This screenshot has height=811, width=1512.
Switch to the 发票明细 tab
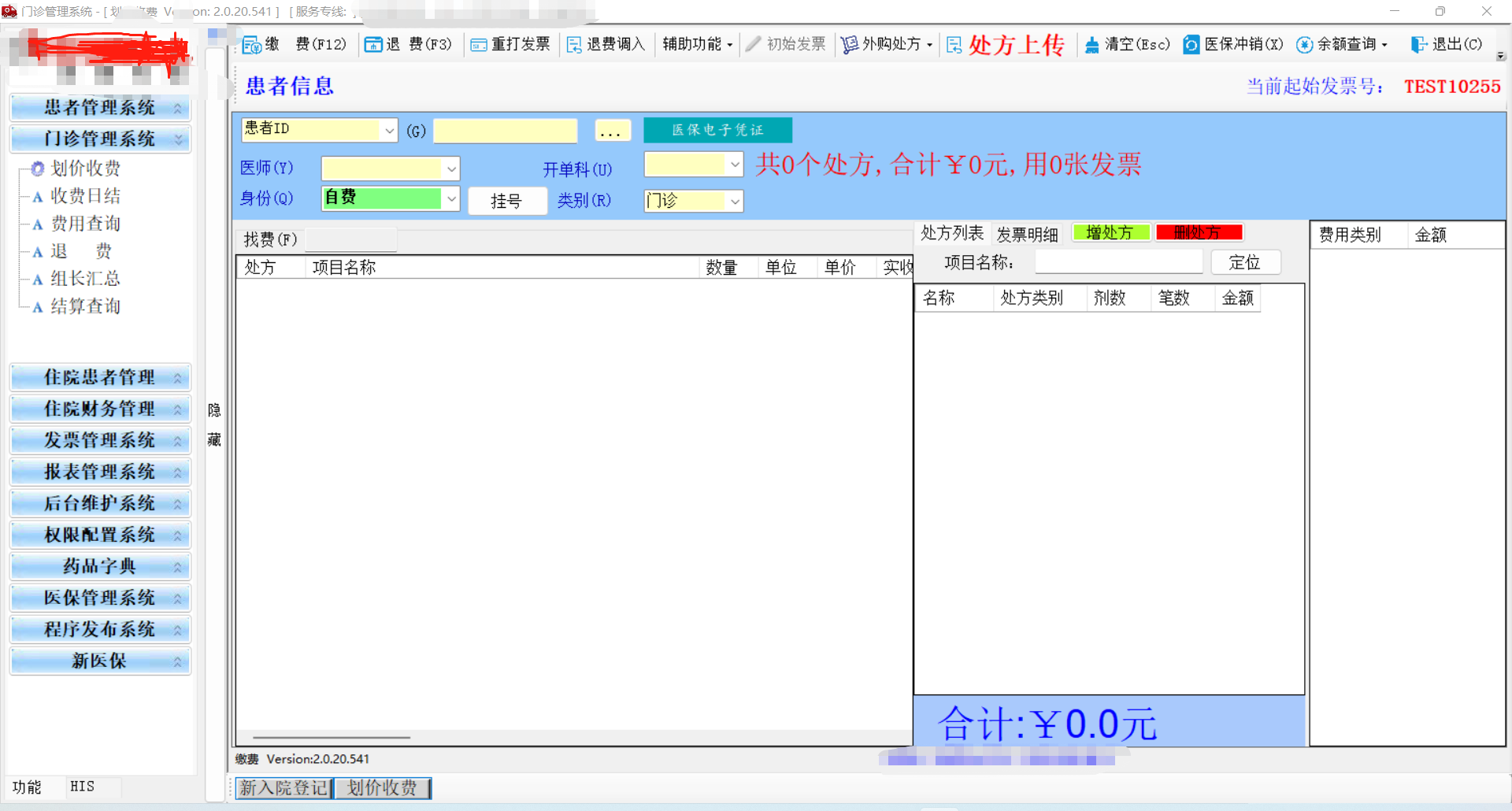[1027, 234]
